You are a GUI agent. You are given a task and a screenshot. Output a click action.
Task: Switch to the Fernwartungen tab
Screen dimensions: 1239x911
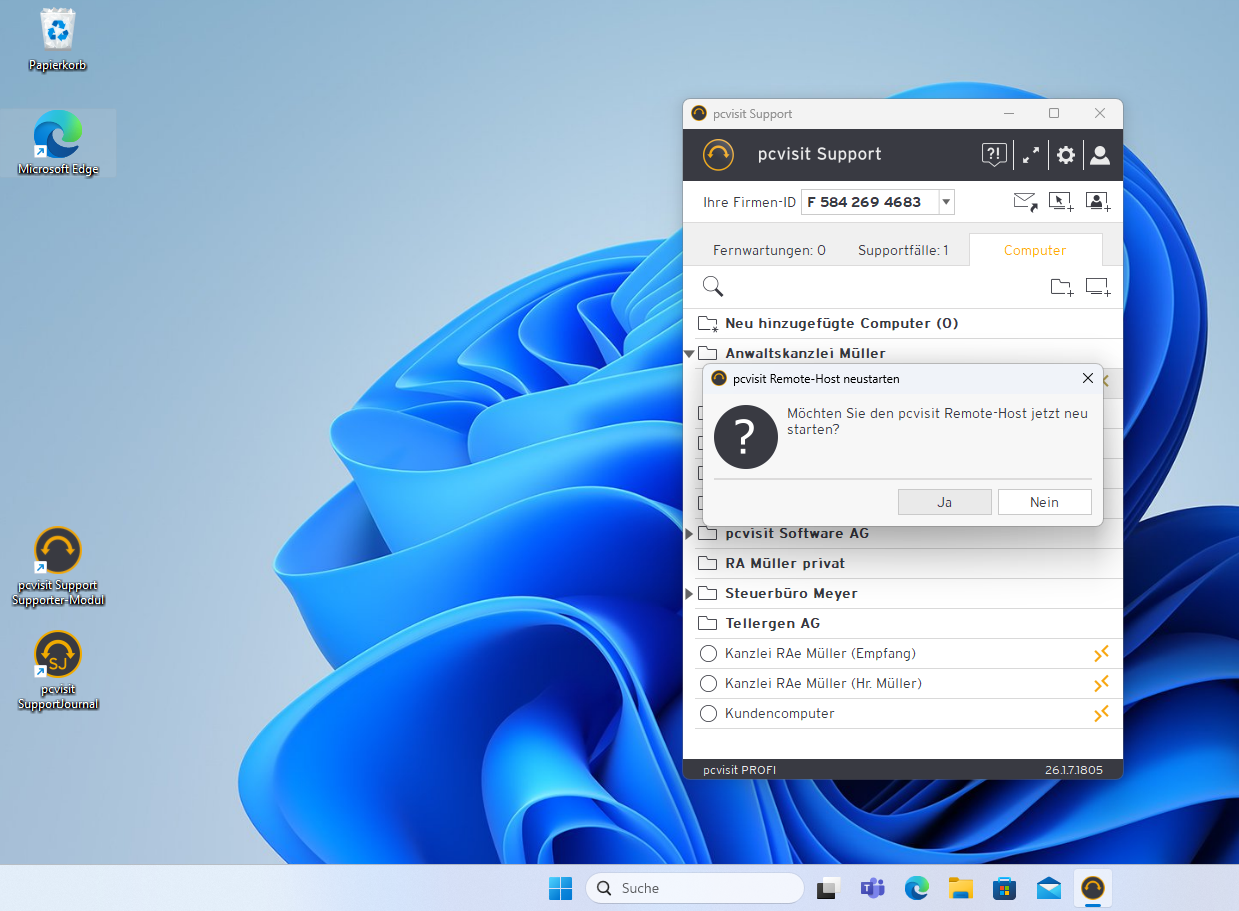769,250
